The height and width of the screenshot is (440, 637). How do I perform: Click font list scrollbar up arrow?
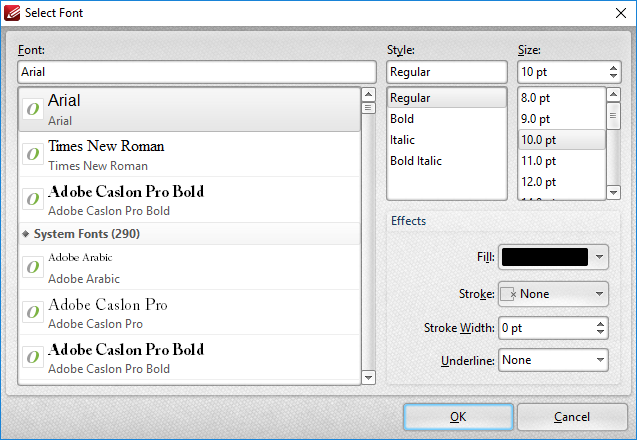[x=368, y=95]
